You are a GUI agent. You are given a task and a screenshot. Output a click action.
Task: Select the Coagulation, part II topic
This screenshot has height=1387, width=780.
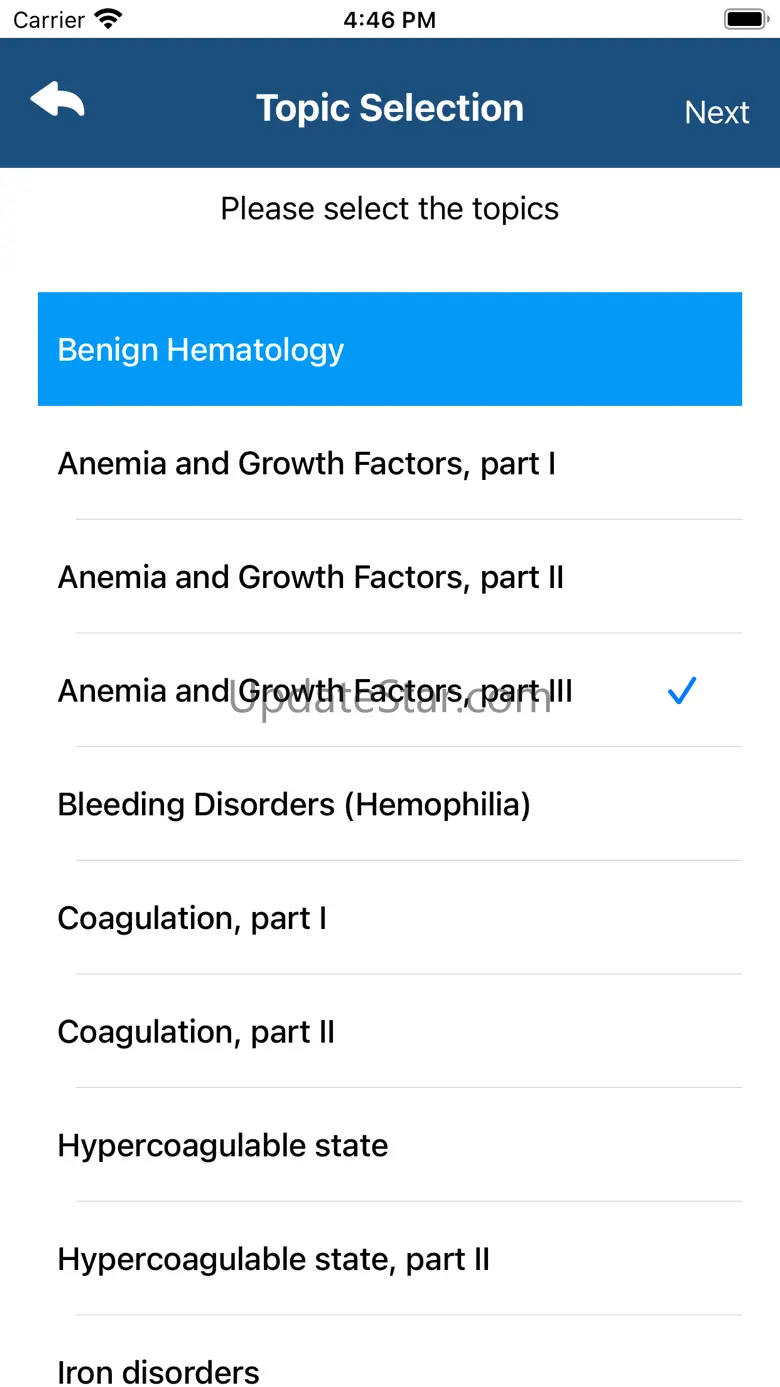[x=196, y=1031]
